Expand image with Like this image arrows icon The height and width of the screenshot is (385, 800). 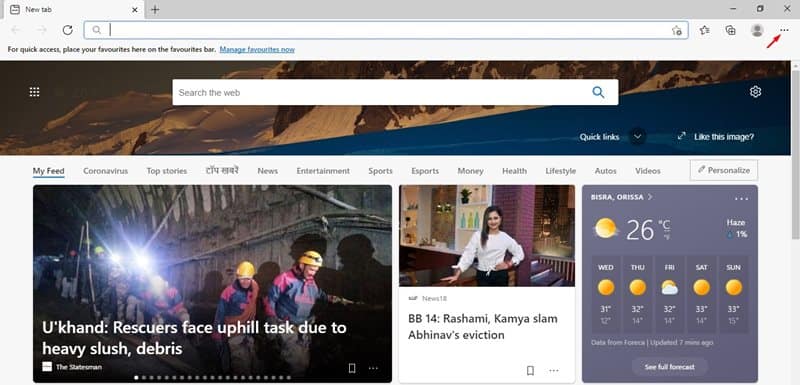click(x=681, y=136)
